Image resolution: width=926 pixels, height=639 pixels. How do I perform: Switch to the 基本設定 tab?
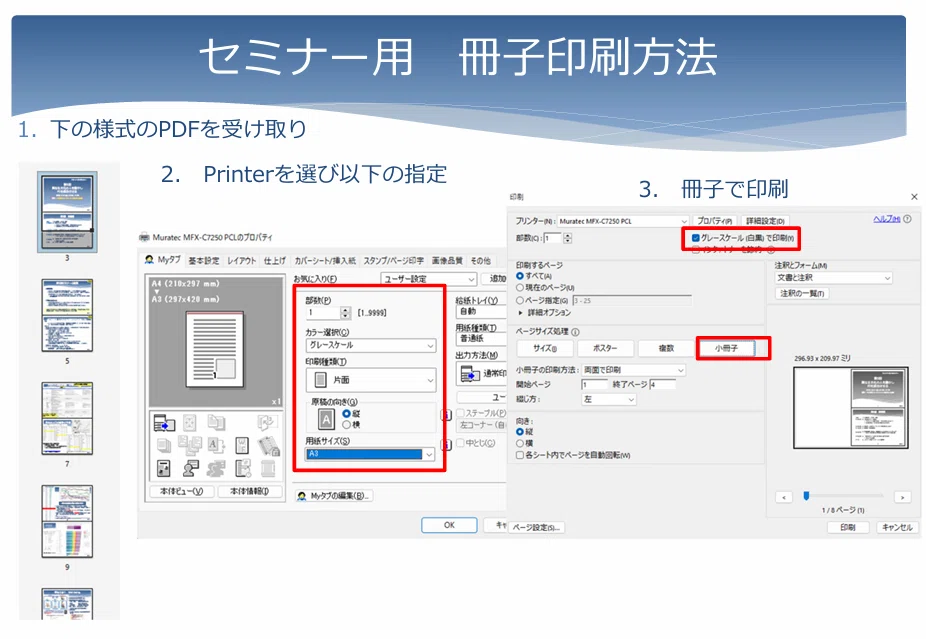coord(204,260)
